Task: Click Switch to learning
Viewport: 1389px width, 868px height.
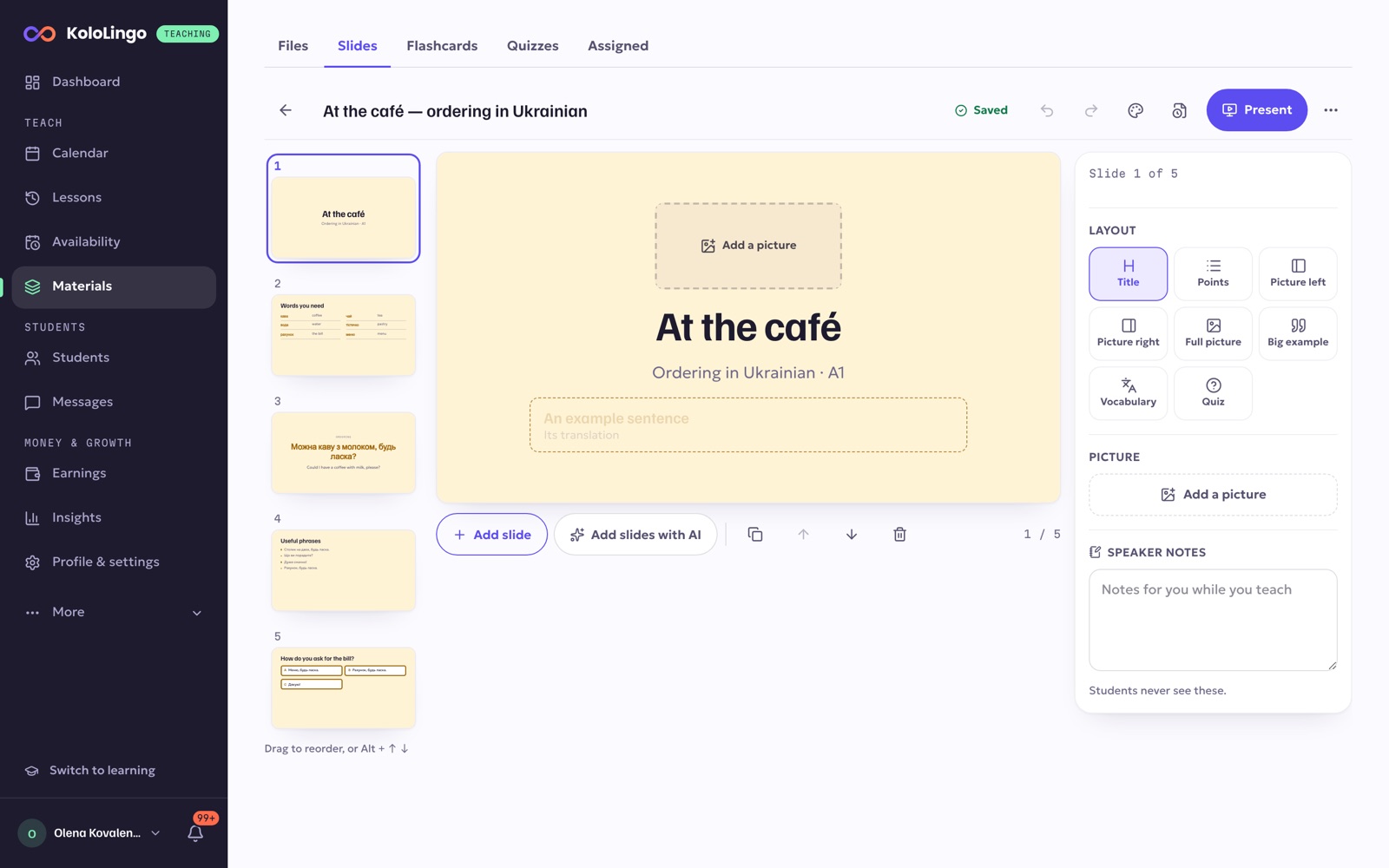Action: (x=102, y=771)
